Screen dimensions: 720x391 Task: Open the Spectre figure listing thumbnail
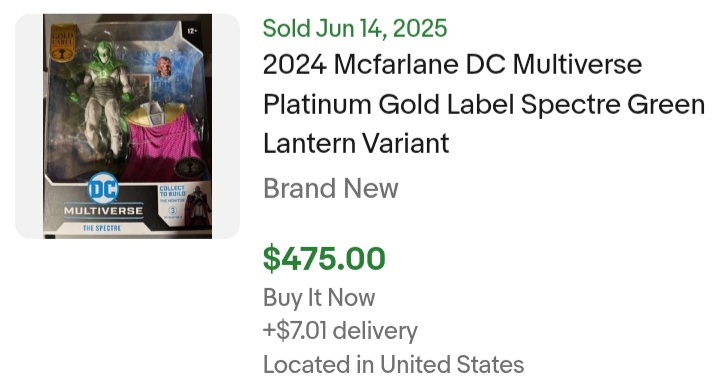click(127, 126)
